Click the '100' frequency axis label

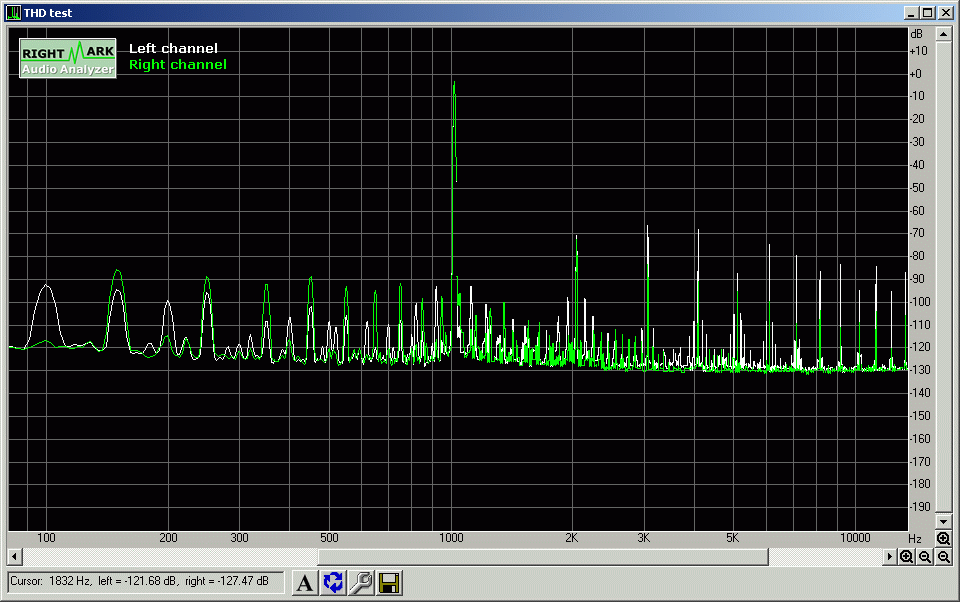[x=46, y=538]
